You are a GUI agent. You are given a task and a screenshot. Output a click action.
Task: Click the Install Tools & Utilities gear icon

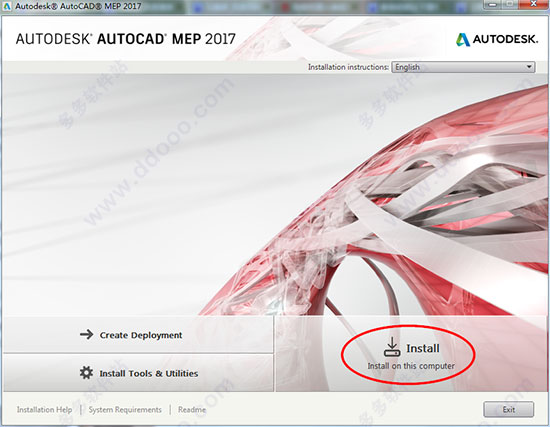(x=86, y=373)
